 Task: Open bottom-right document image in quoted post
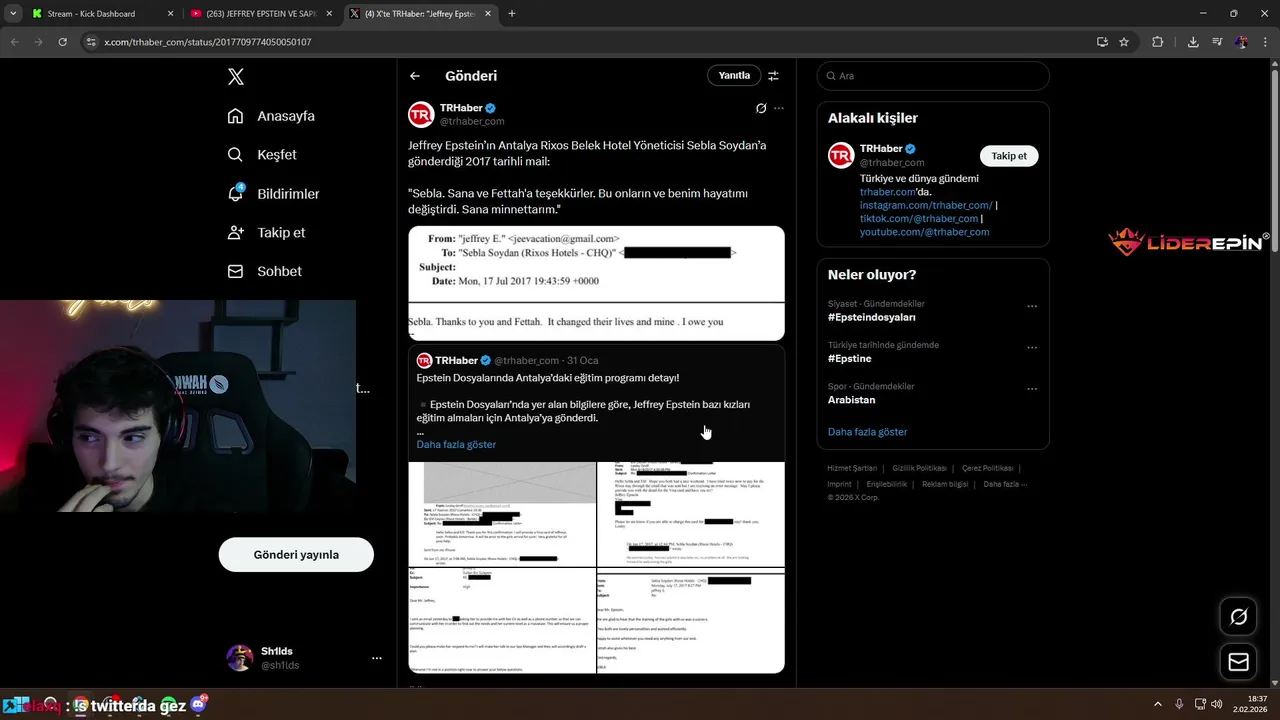(x=691, y=621)
